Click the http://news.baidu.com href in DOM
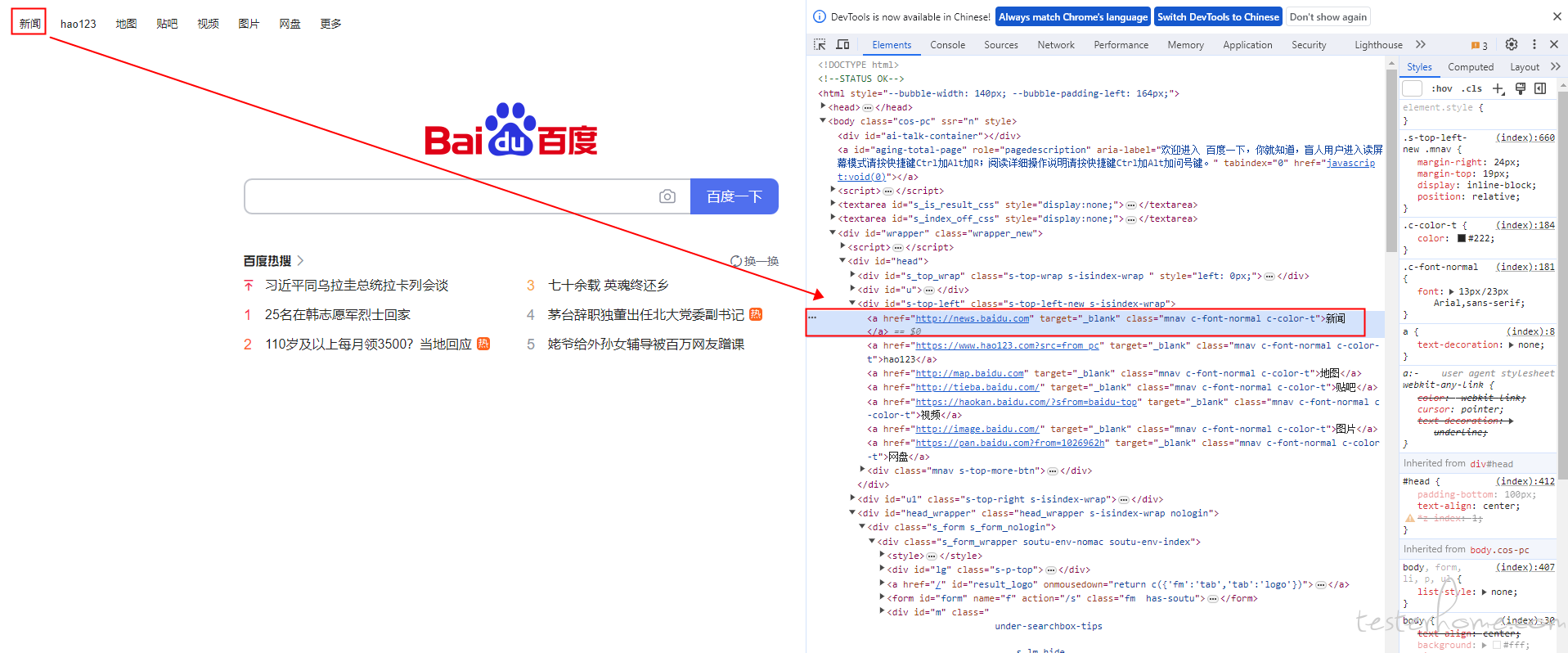1568x653 pixels. tap(973, 318)
